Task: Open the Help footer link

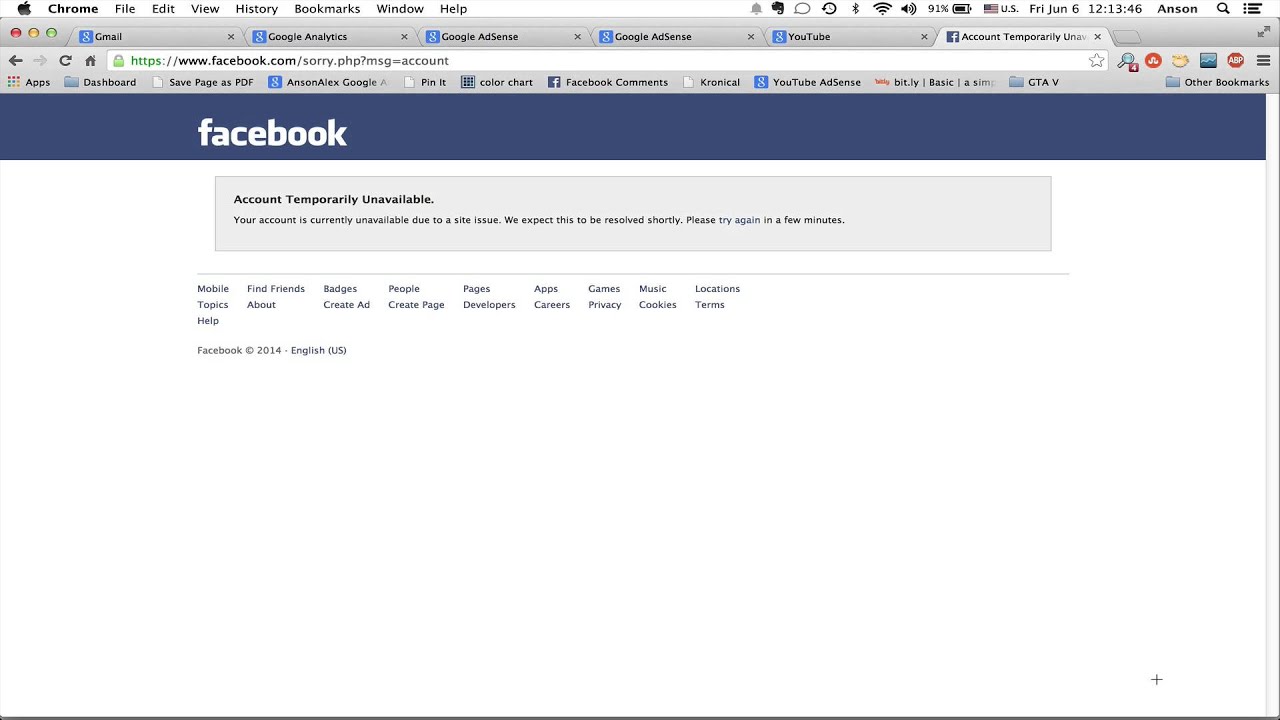Action: (x=208, y=321)
